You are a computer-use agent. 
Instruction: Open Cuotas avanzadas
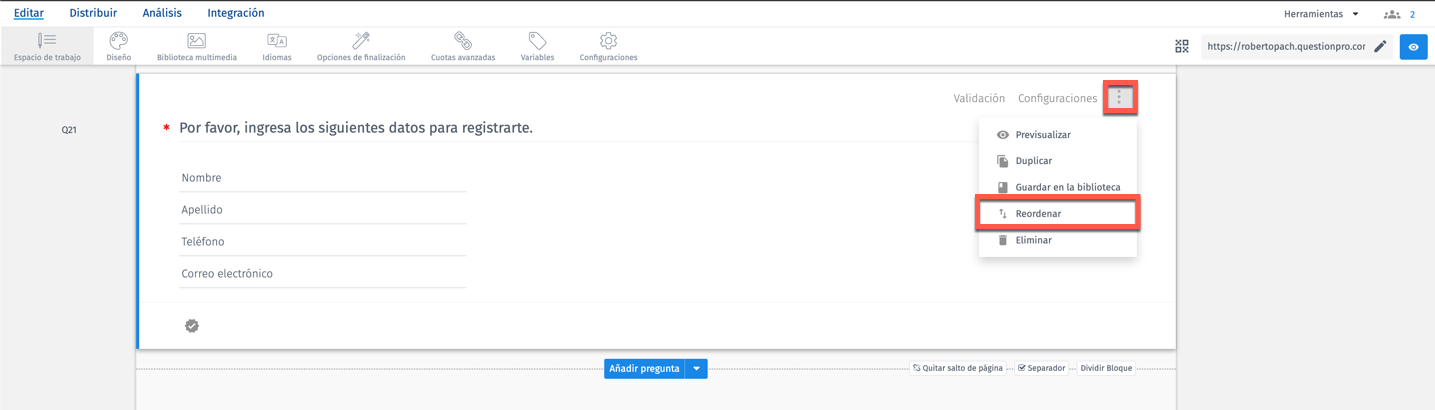click(x=463, y=47)
